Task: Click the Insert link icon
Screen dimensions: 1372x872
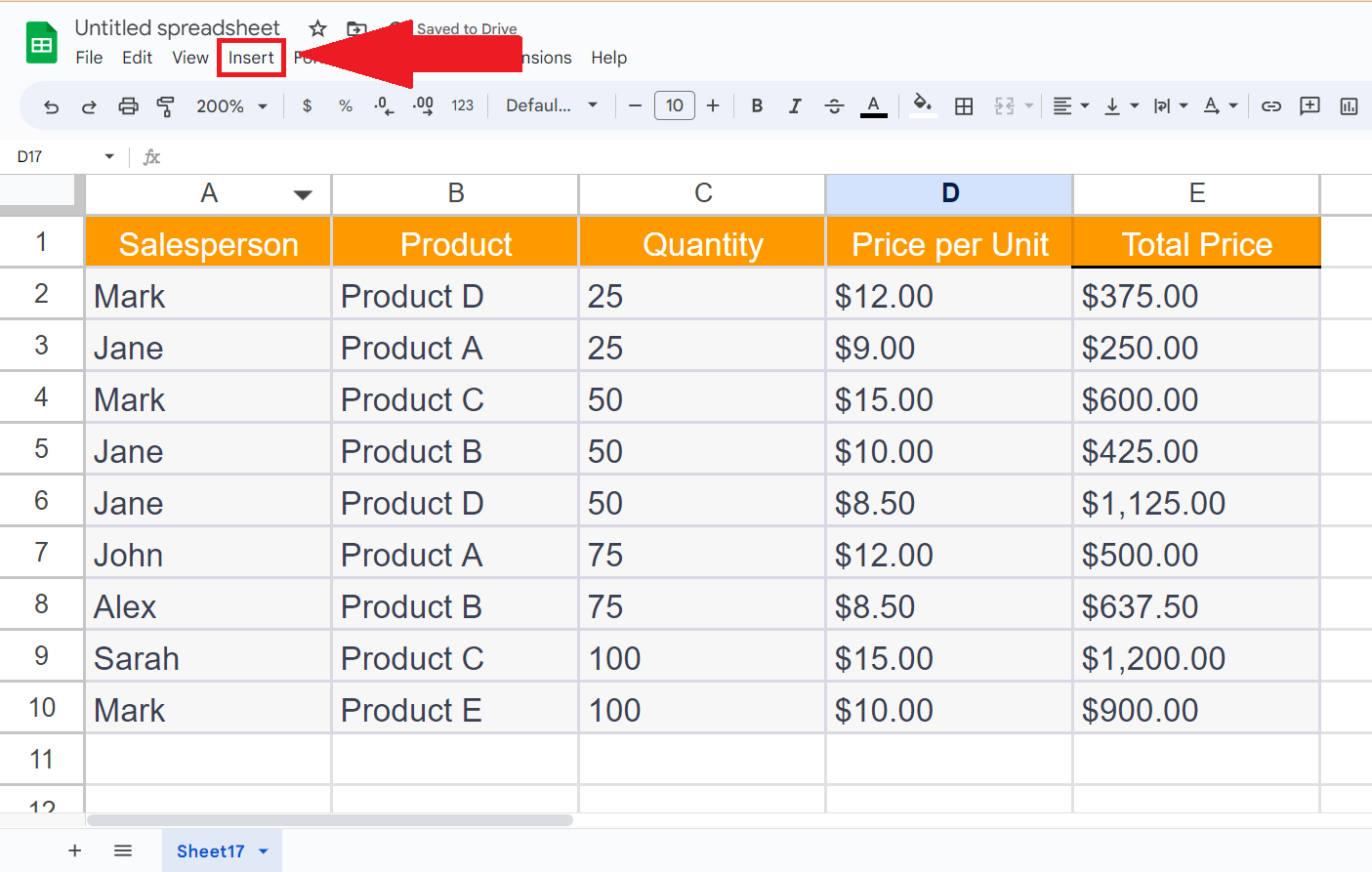Action: pos(1271,106)
